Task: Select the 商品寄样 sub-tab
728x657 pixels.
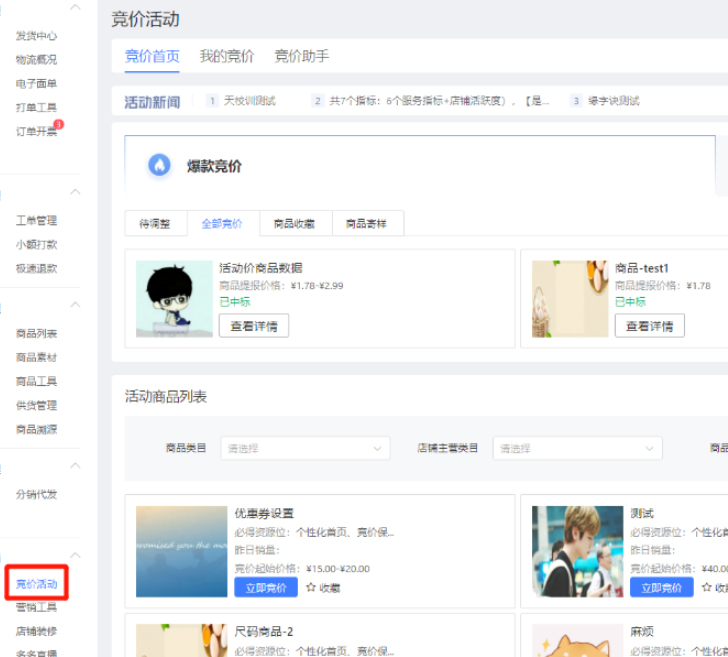Action: click(367, 224)
